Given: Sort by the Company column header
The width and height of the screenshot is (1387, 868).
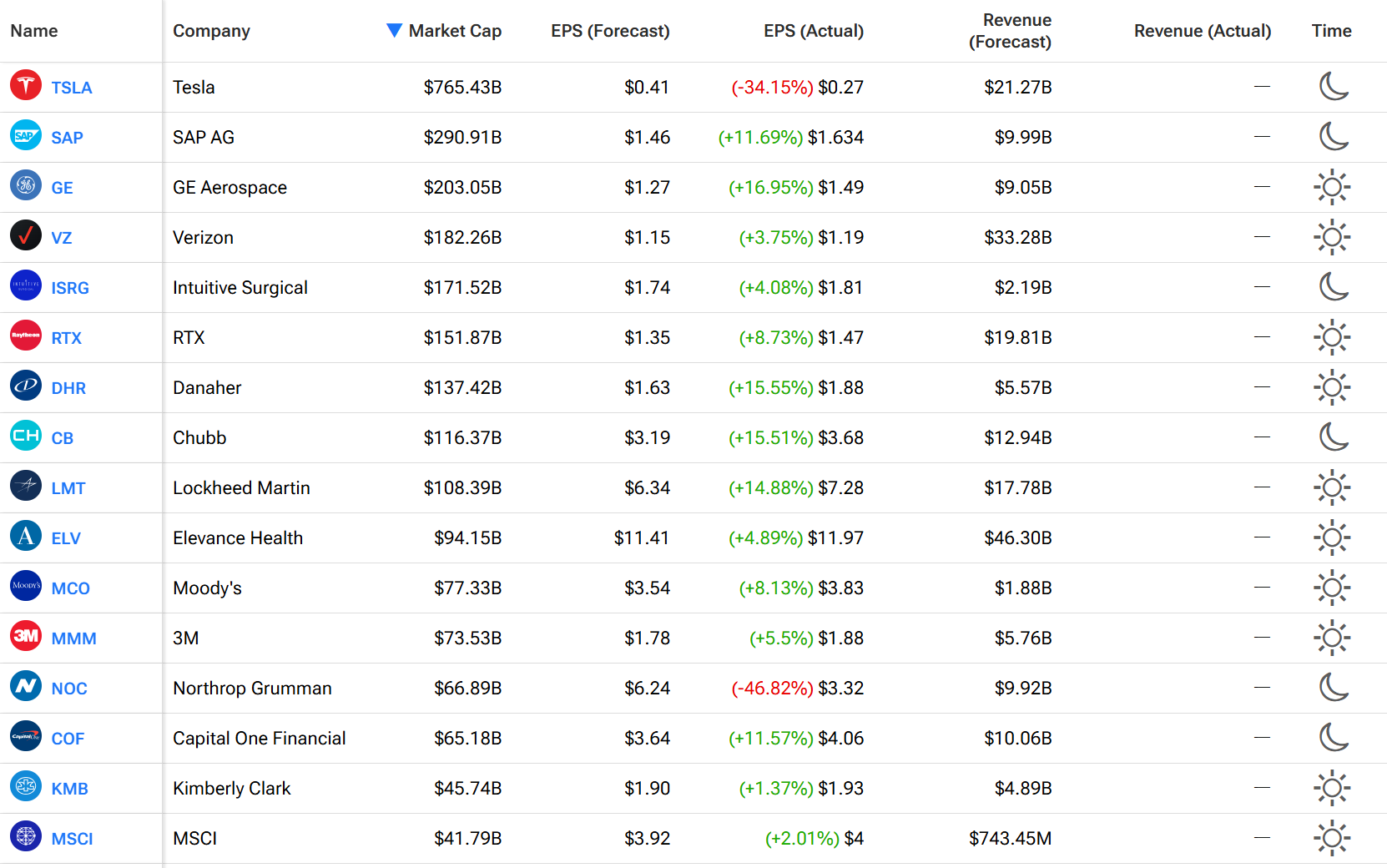Looking at the screenshot, I should (x=211, y=31).
